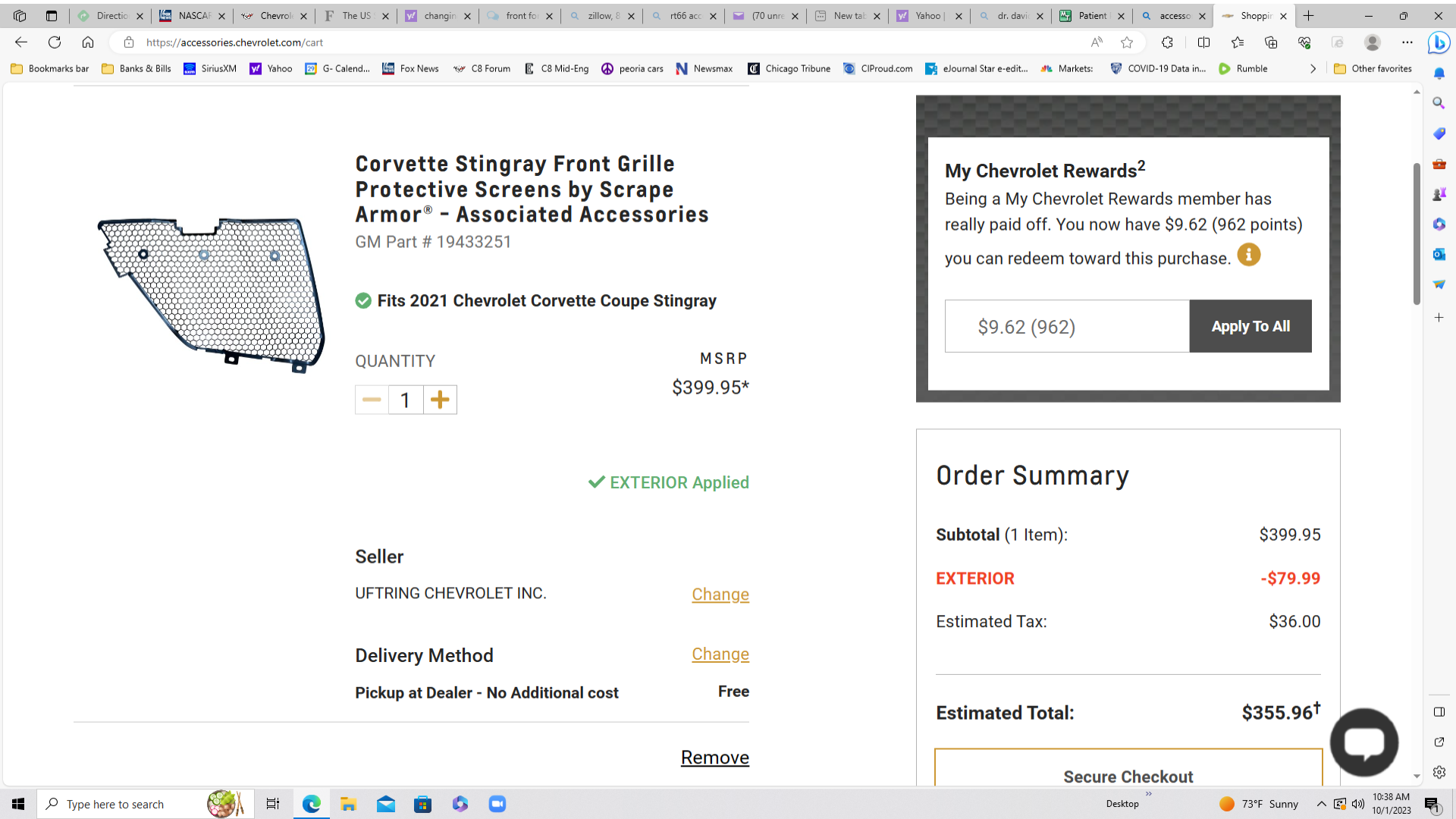This screenshot has height=819, width=1456.
Task: Go to browser home page icon
Action: tap(88, 42)
